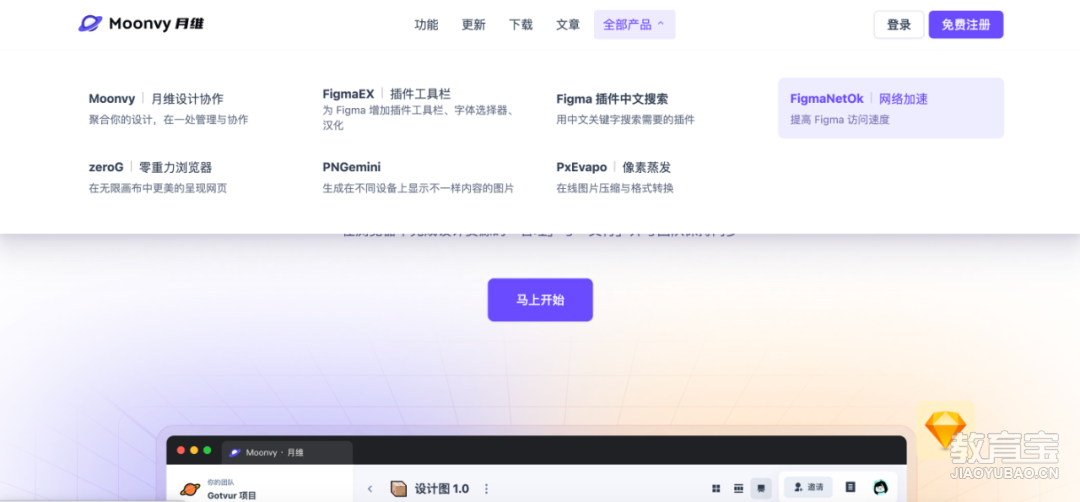Click the Sketch diamond icon
Image resolution: width=1080 pixels, height=502 pixels.
945,429
